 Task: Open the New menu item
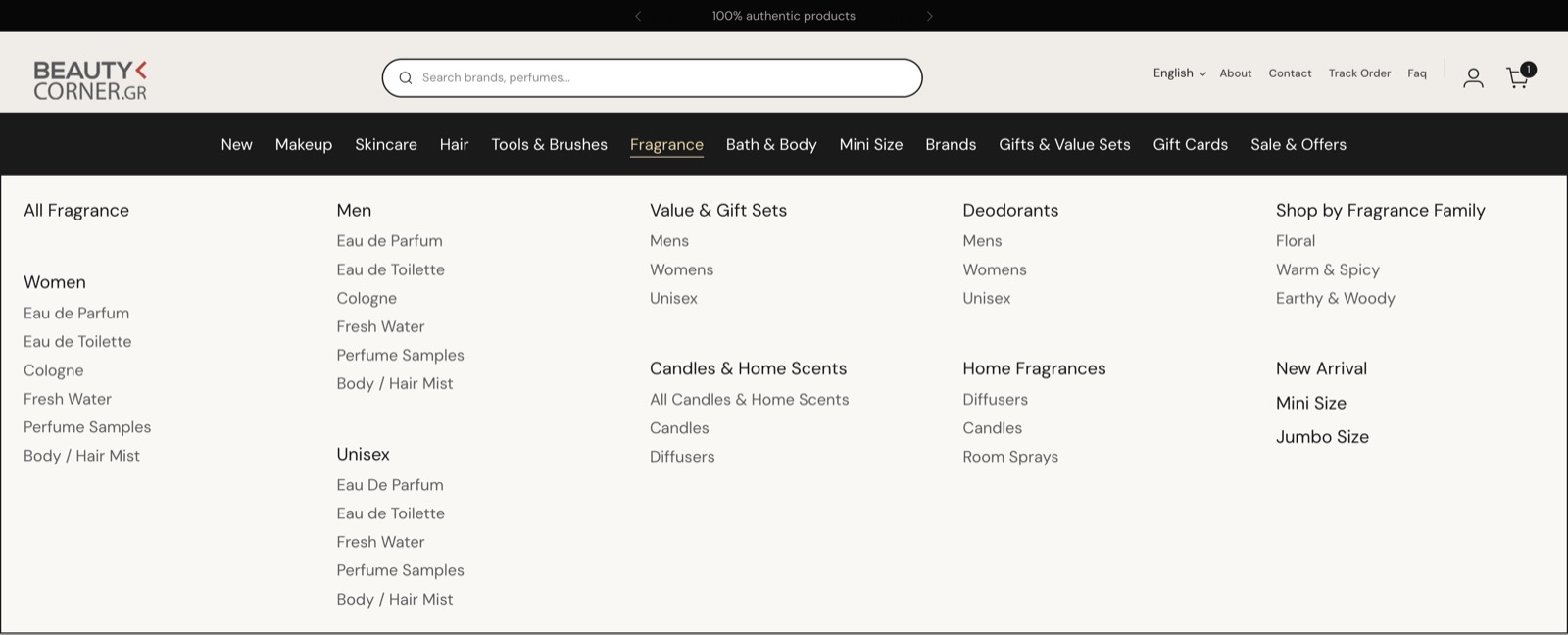pyautogui.click(x=236, y=144)
